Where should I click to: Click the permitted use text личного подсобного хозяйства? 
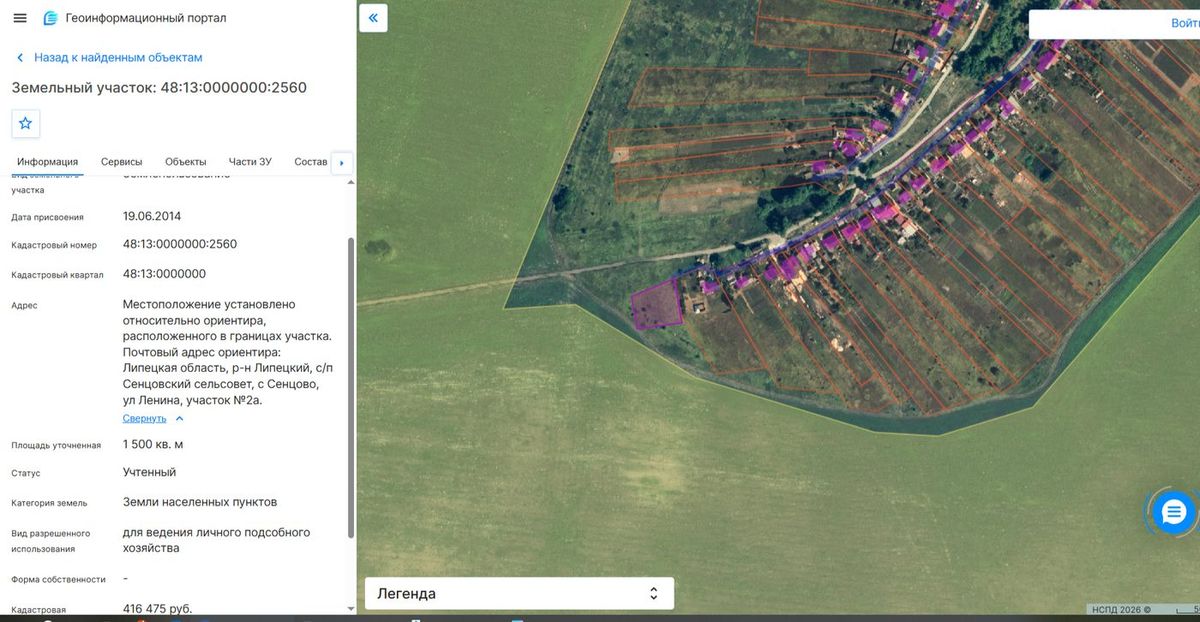[217, 540]
